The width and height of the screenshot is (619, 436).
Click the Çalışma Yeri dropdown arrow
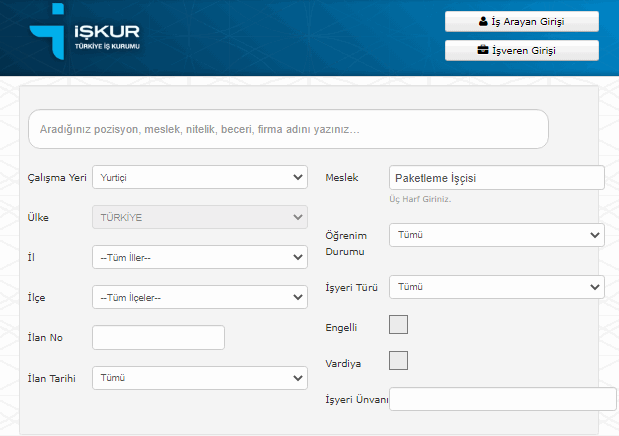(298, 177)
